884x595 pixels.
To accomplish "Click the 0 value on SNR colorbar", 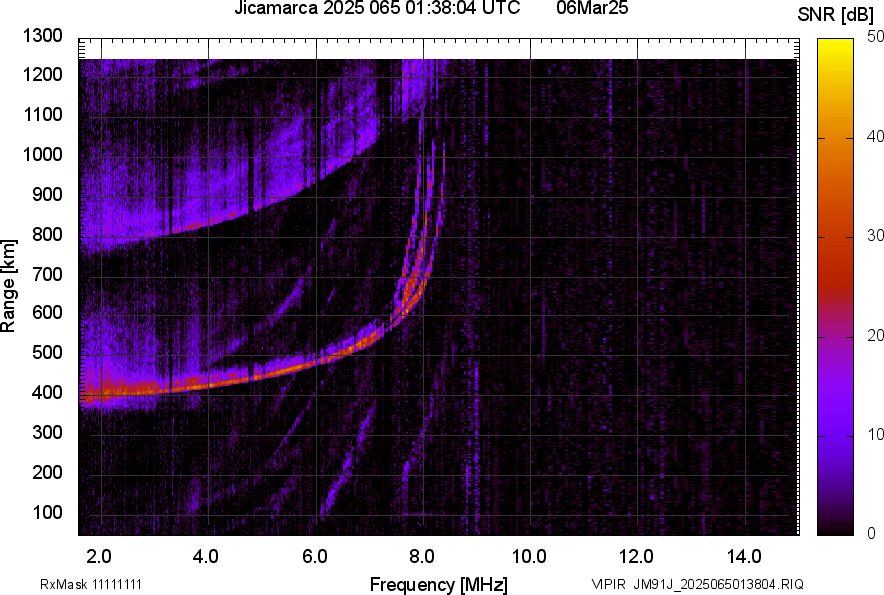I will (872, 533).
